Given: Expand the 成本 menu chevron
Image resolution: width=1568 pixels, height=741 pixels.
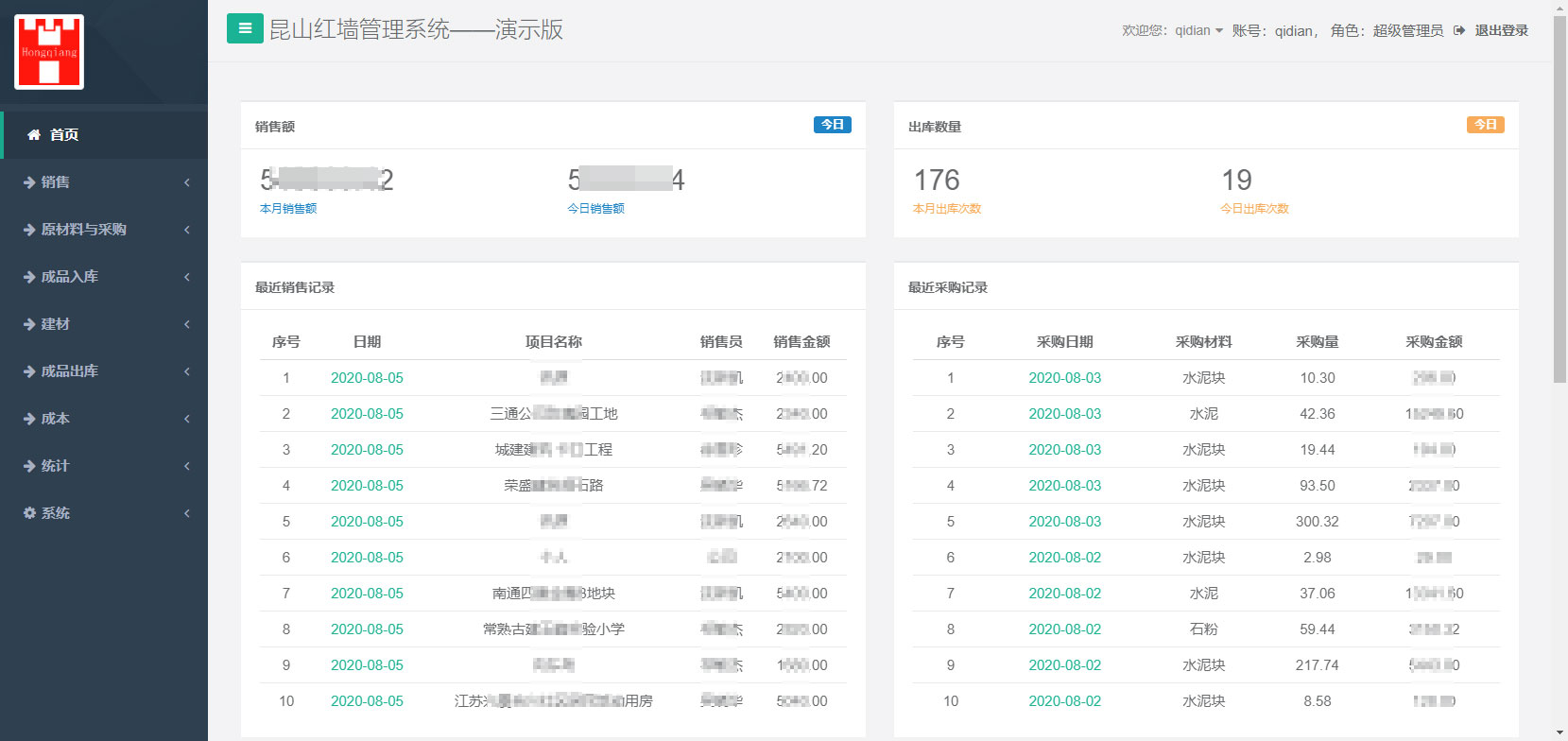Looking at the screenshot, I should point(187,419).
